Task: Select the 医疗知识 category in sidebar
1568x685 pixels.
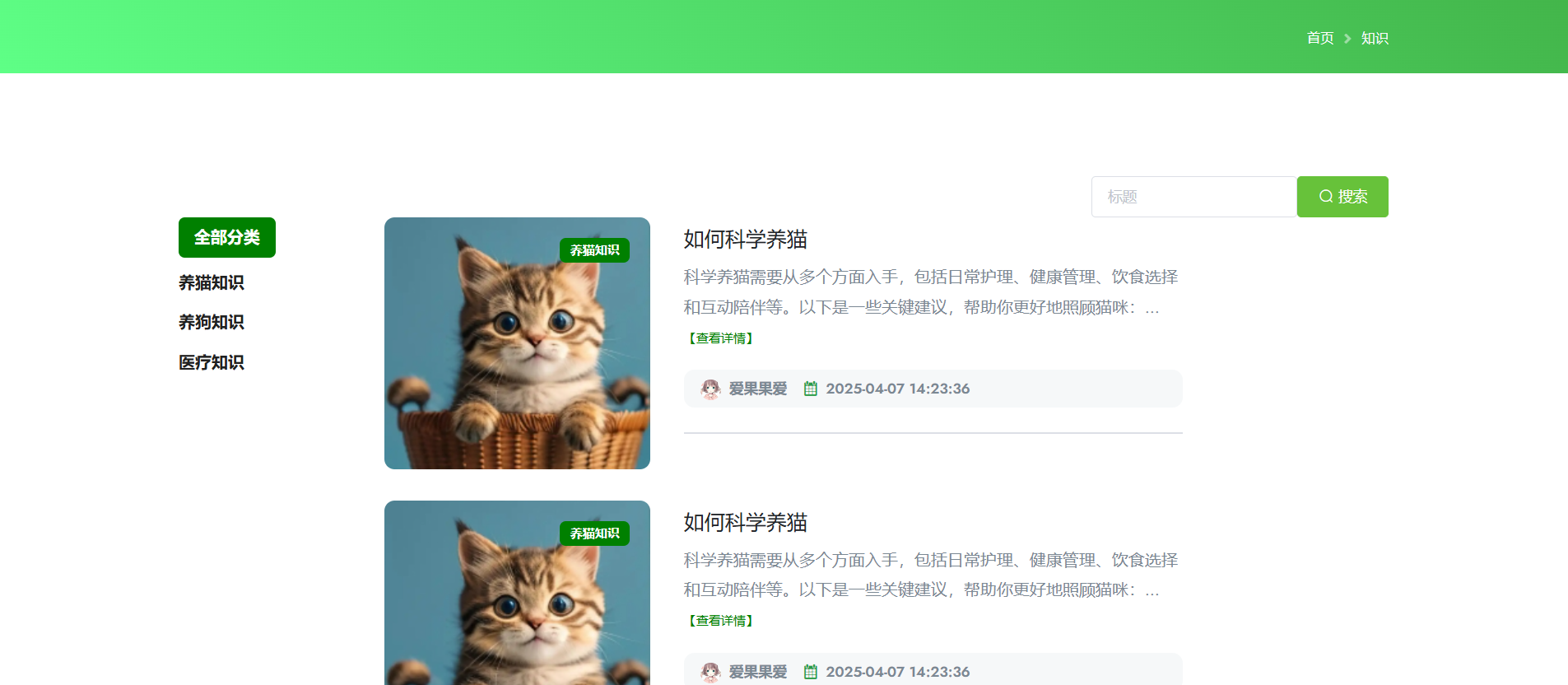Action: pyautogui.click(x=212, y=362)
